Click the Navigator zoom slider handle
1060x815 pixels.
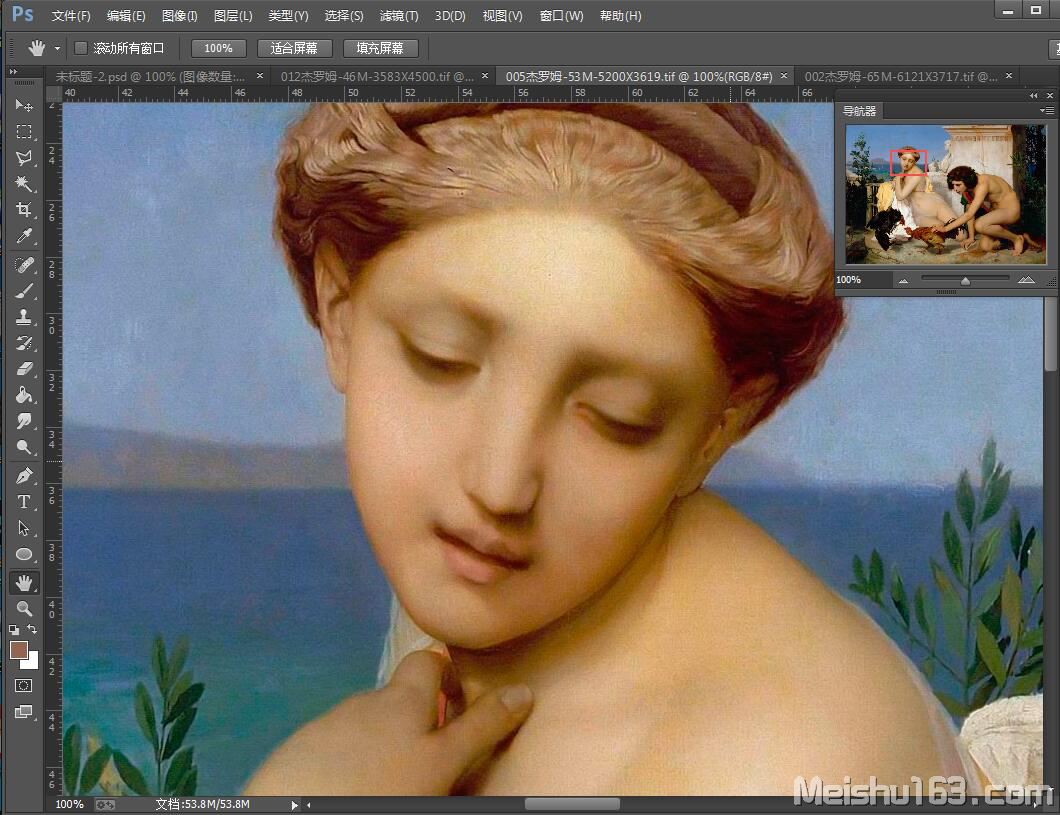click(x=965, y=280)
